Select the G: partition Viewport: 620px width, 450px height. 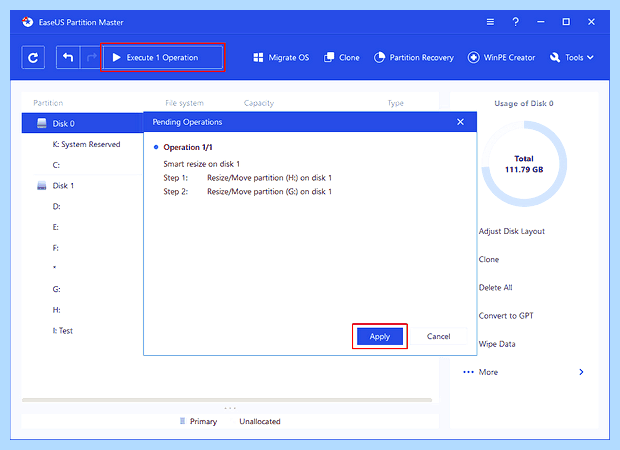[57, 289]
